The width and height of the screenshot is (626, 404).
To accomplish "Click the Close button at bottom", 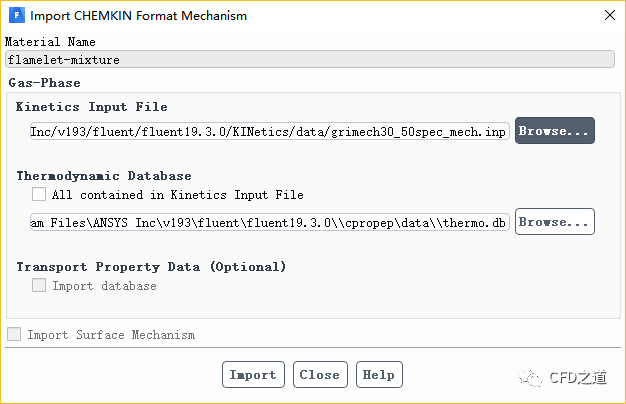I will (x=320, y=375).
